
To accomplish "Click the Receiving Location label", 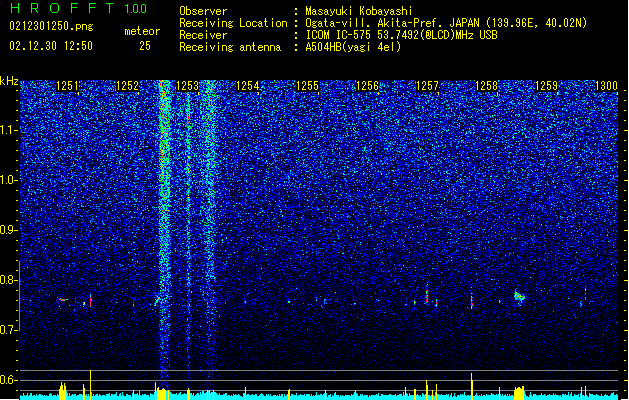I will coord(233,23).
